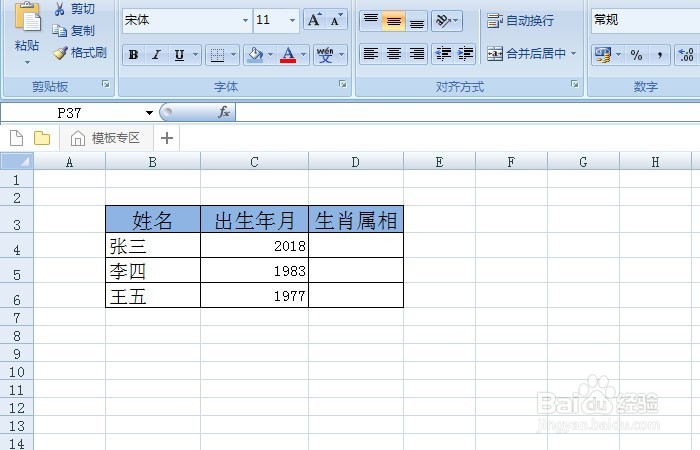700x450 pixels.
Task: Apply fill color paint bucket
Action: click(255, 55)
